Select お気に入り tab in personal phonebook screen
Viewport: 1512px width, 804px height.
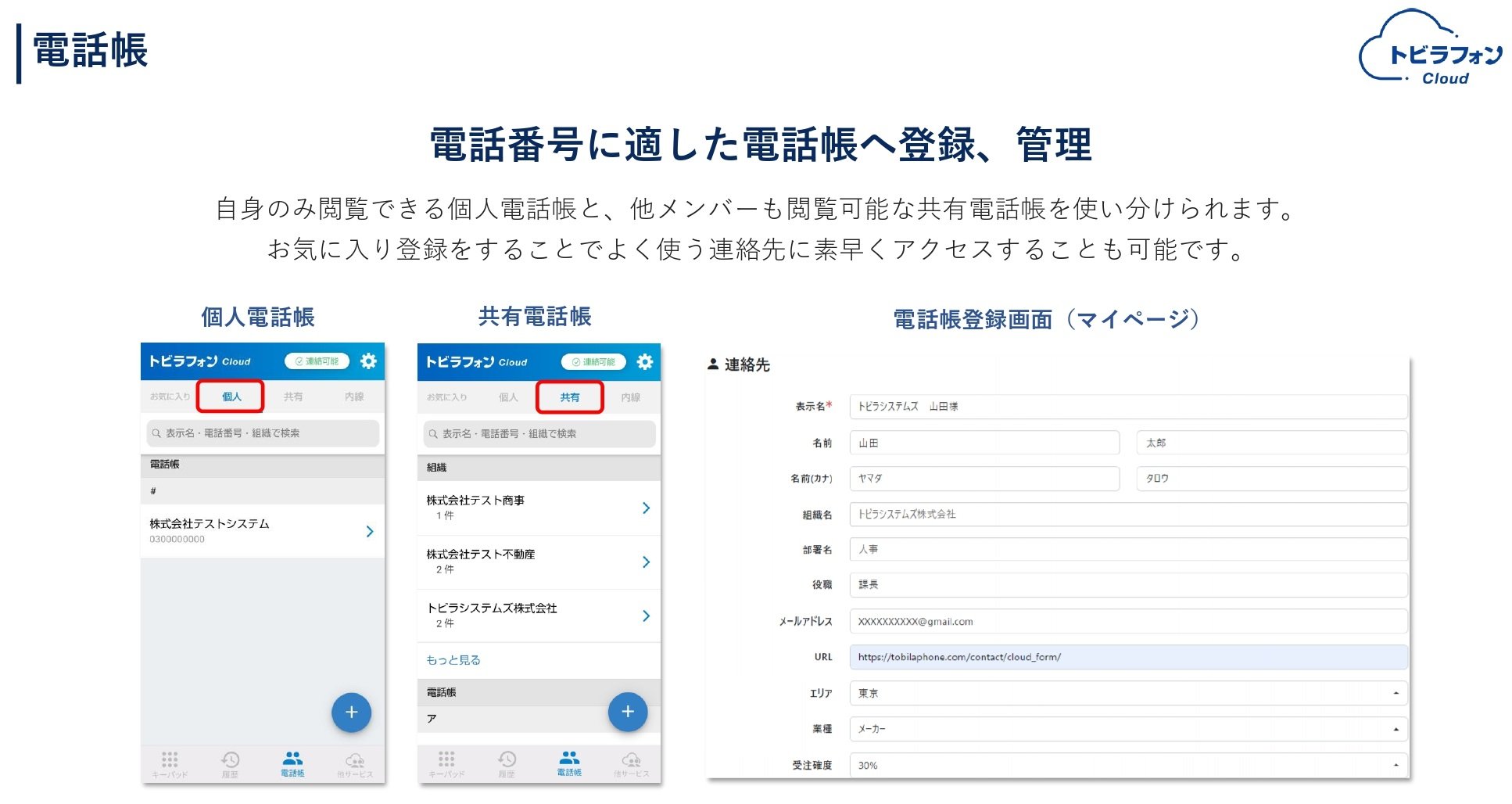pos(170,397)
